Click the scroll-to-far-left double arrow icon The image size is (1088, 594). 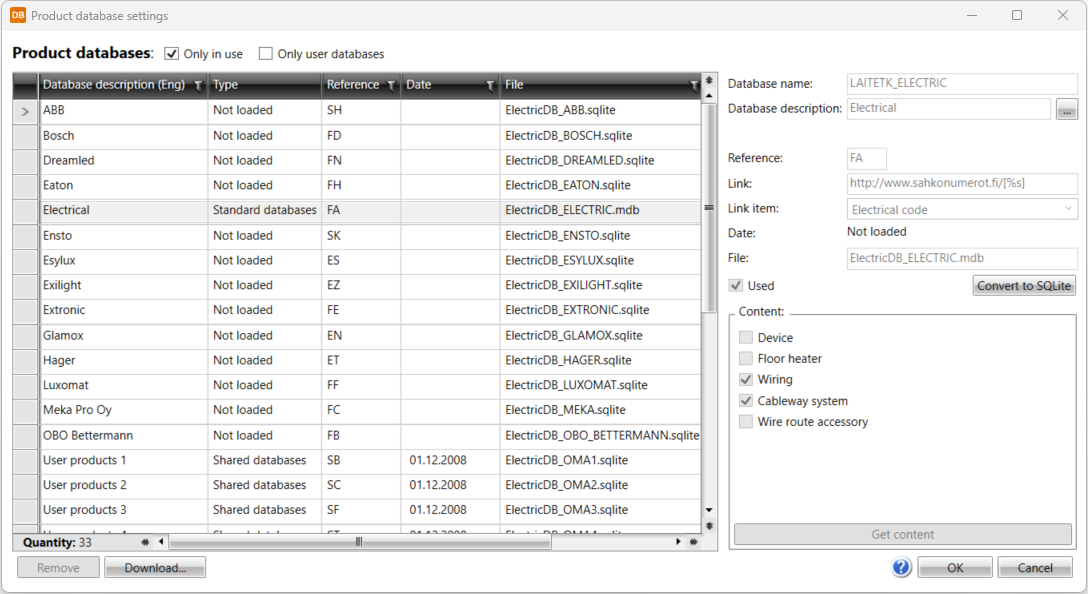(146, 542)
